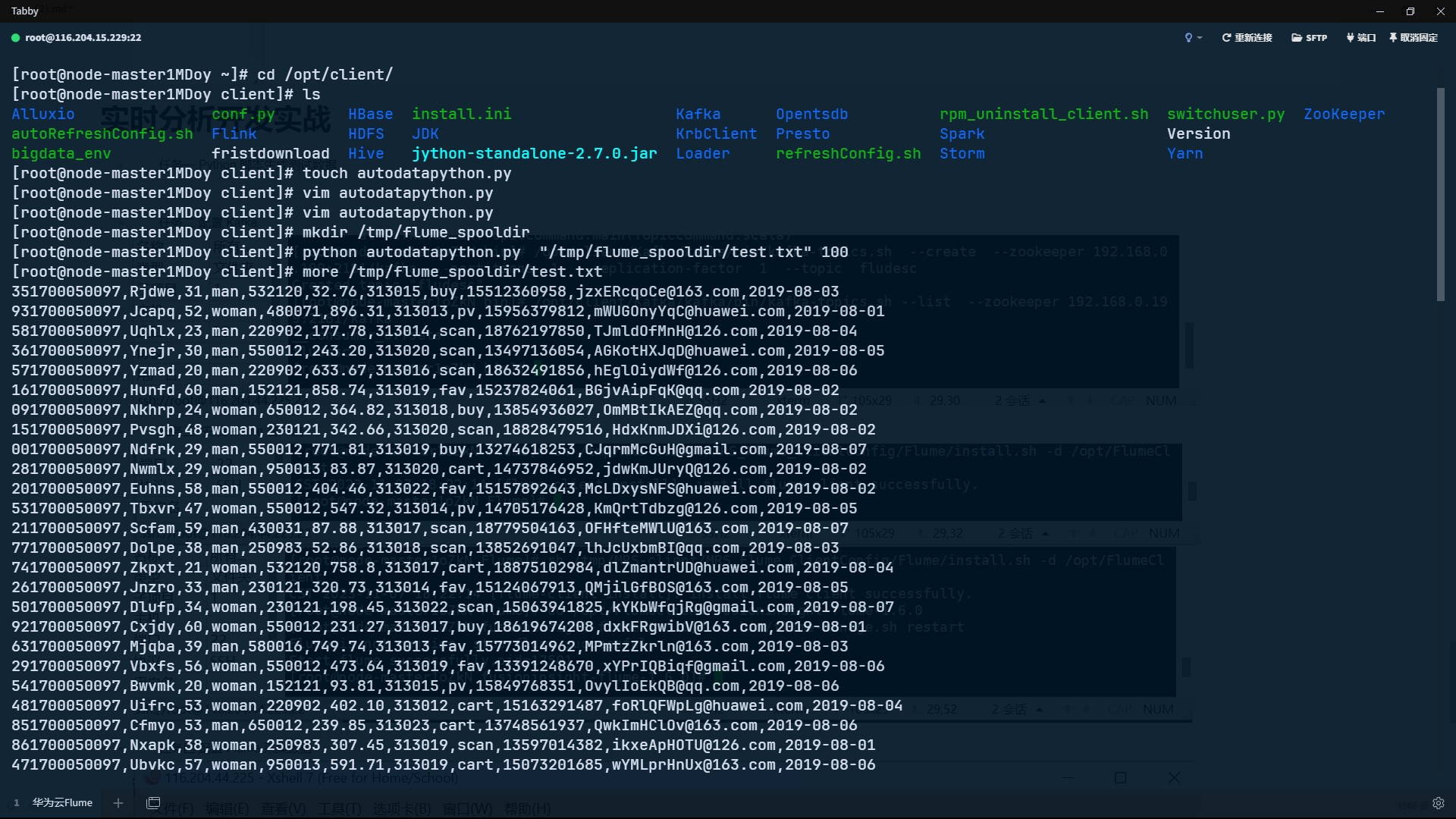Click the 重新连接 reconnect button
This screenshot has width=1456, height=819.
pyautogui.click(x=1247, y=37)
